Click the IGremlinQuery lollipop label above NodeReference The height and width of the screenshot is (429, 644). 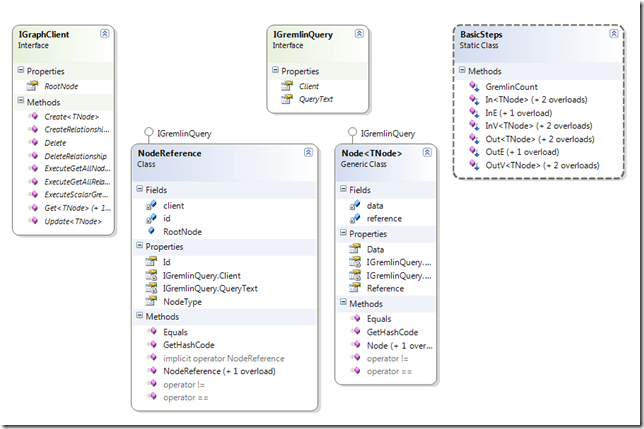184,133
